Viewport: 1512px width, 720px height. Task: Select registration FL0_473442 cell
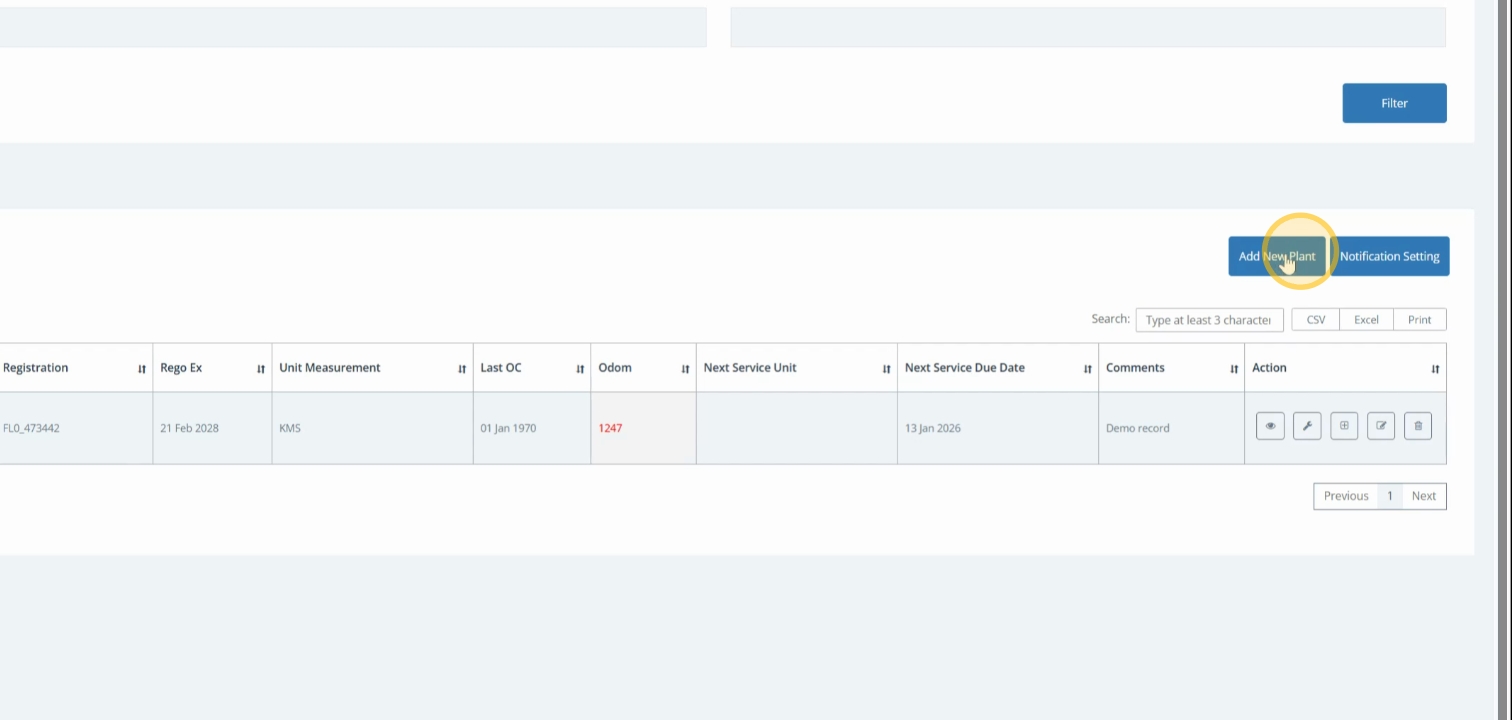pyautogui.click(x=75, y=428)
